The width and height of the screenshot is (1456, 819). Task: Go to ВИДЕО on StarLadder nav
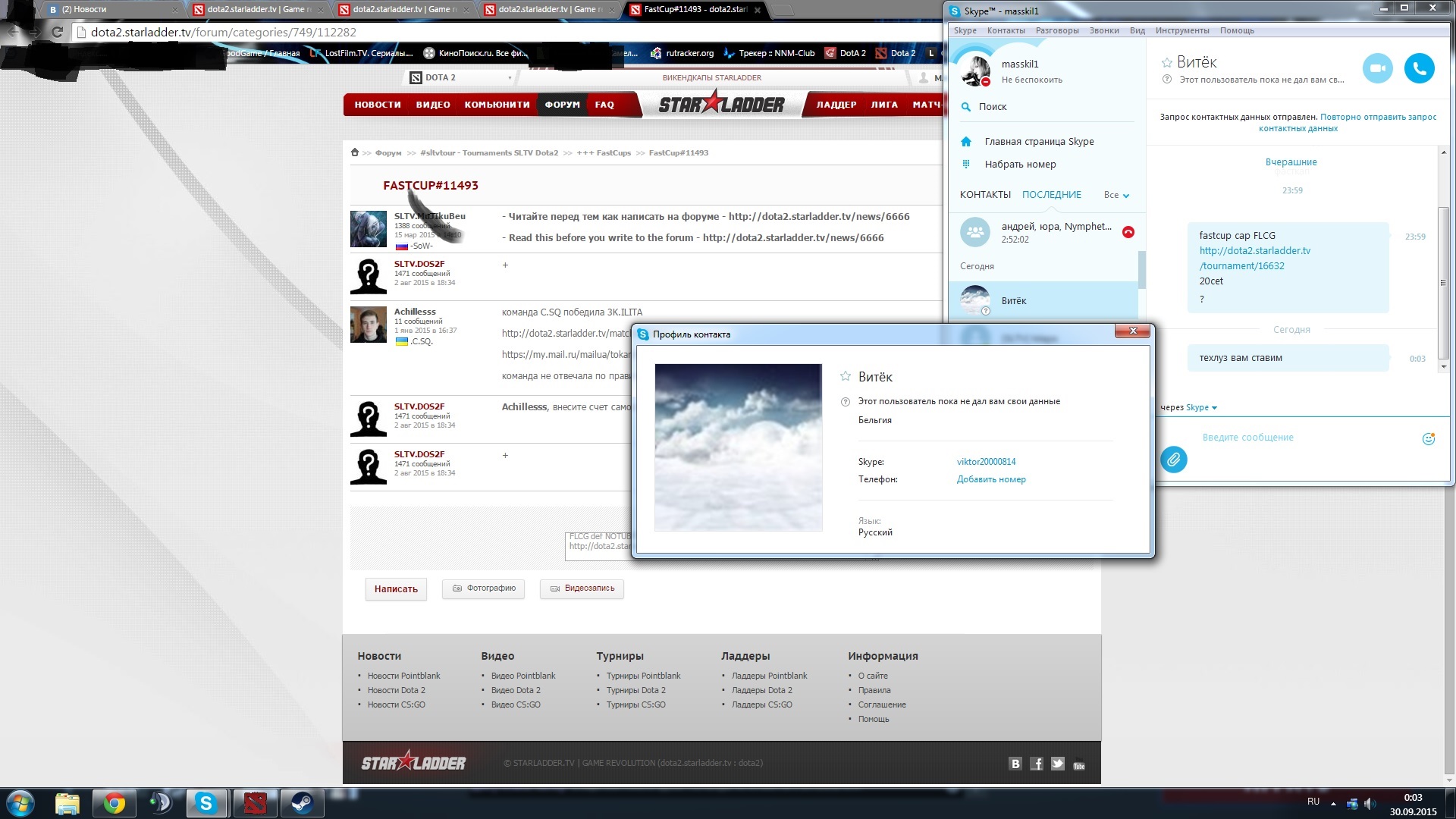(x=433, y=105)
